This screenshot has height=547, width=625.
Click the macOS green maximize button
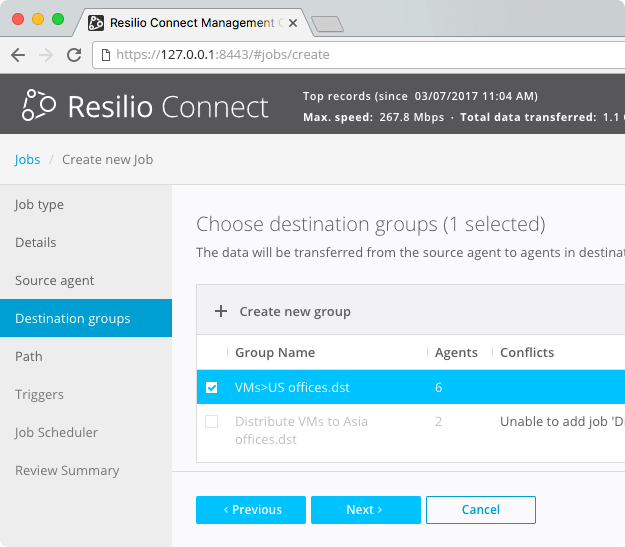click(58, 19)
